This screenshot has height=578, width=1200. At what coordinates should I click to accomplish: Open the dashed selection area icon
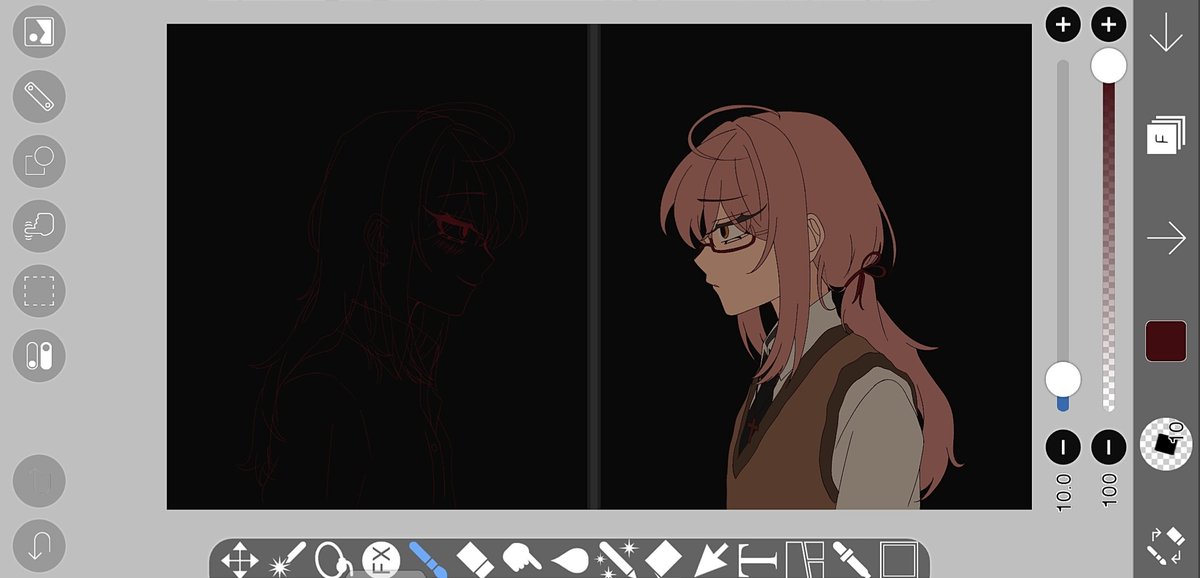39,291
